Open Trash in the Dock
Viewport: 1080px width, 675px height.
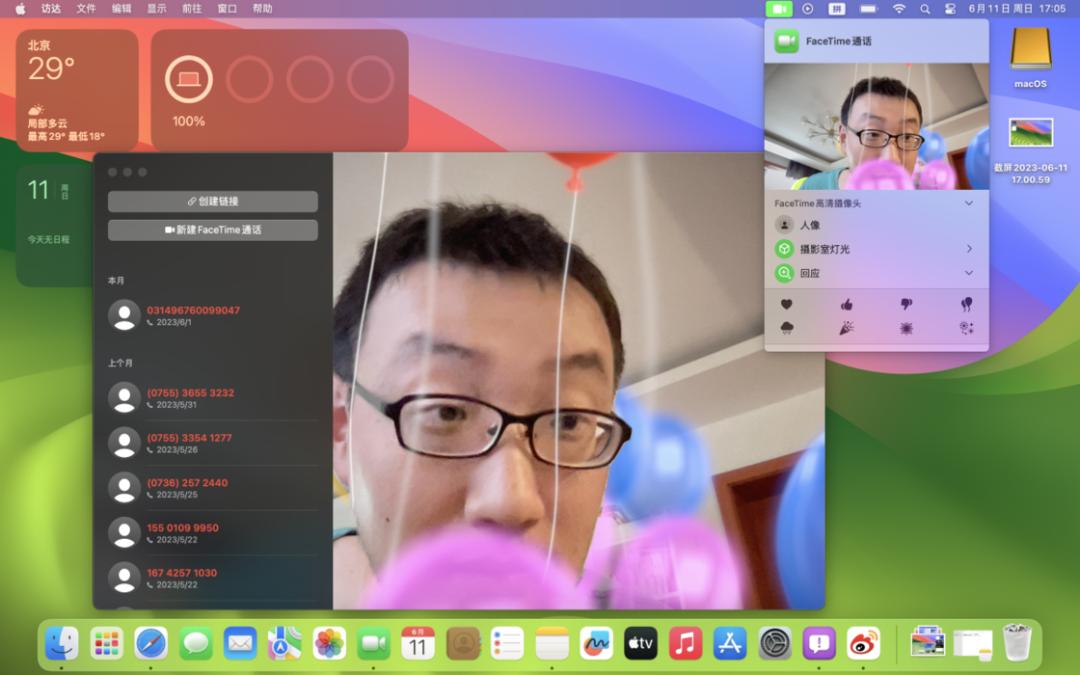pos(1017,643)
